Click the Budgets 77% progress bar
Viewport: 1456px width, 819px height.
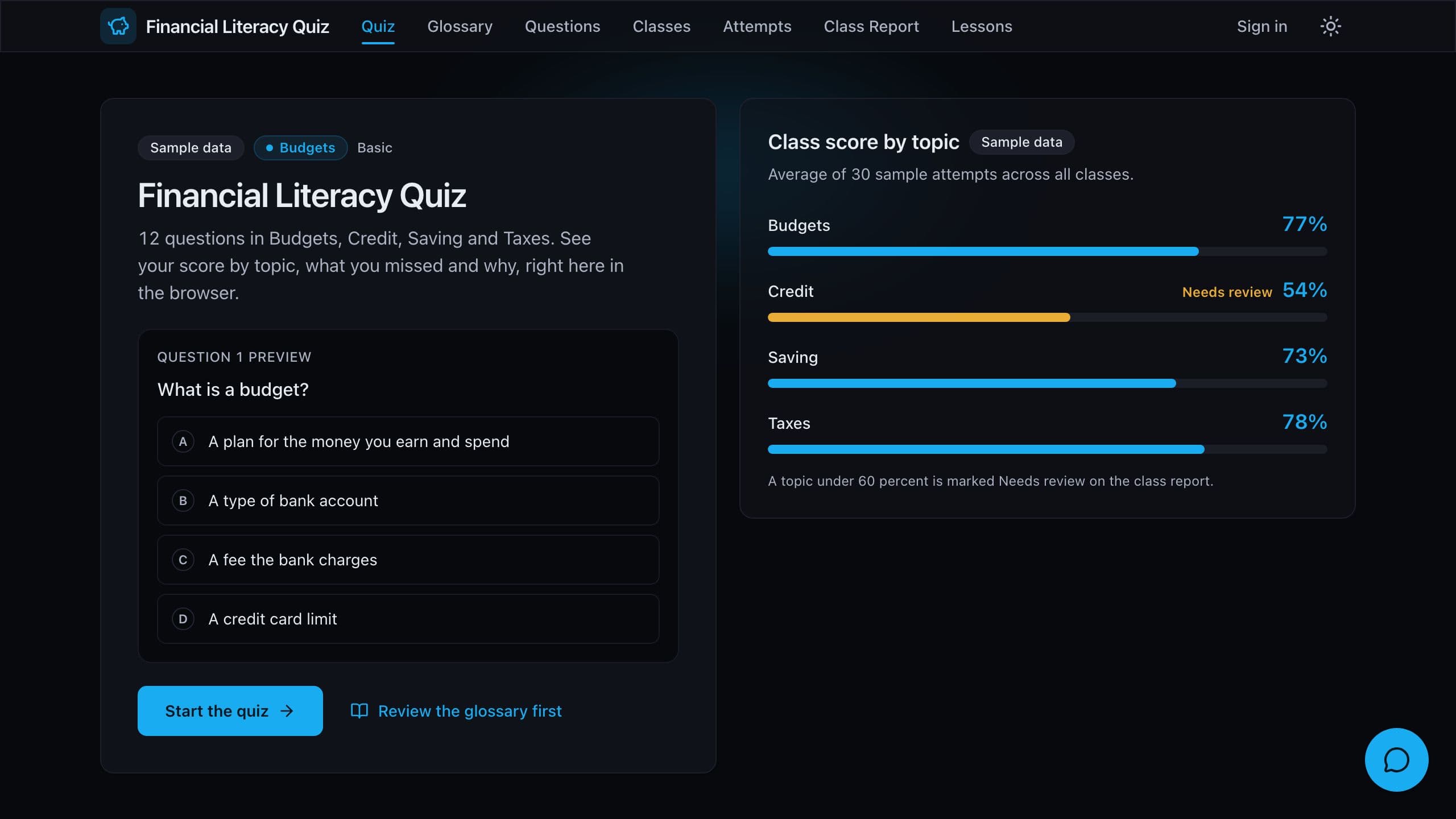(1047, 251)
